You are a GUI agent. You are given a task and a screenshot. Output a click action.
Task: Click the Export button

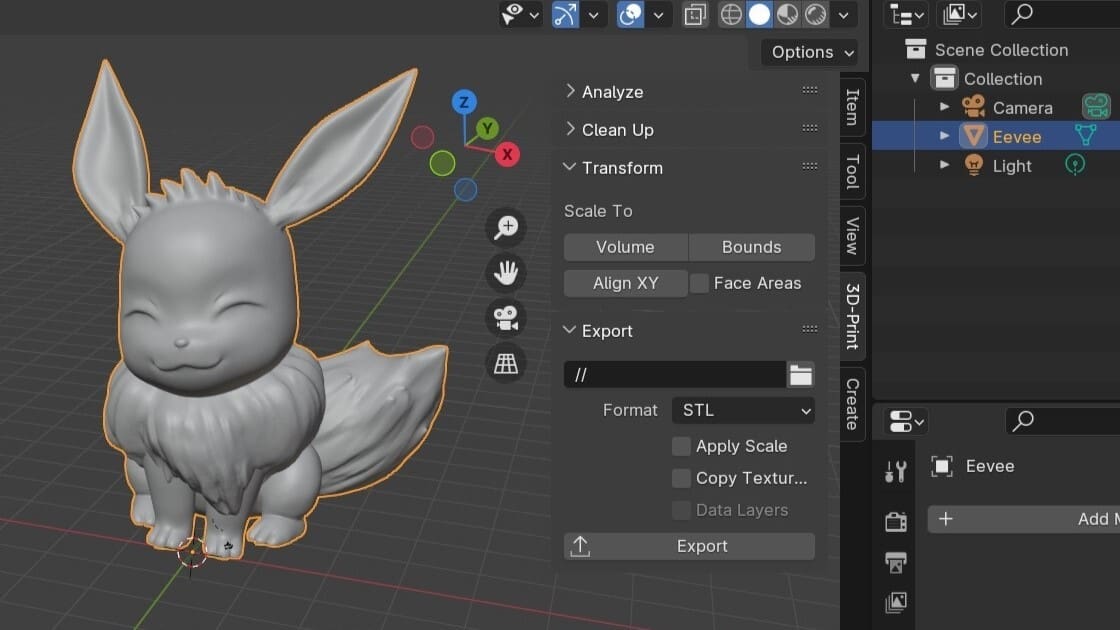click(x=689, y=546)
